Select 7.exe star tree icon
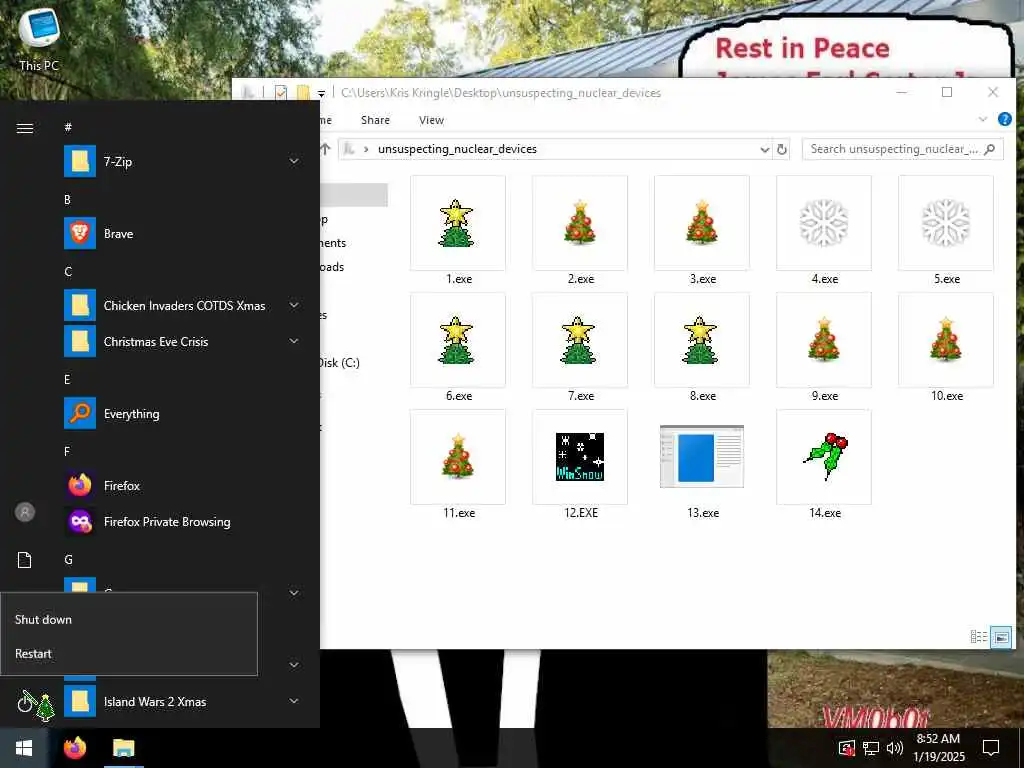 point(579,341)
